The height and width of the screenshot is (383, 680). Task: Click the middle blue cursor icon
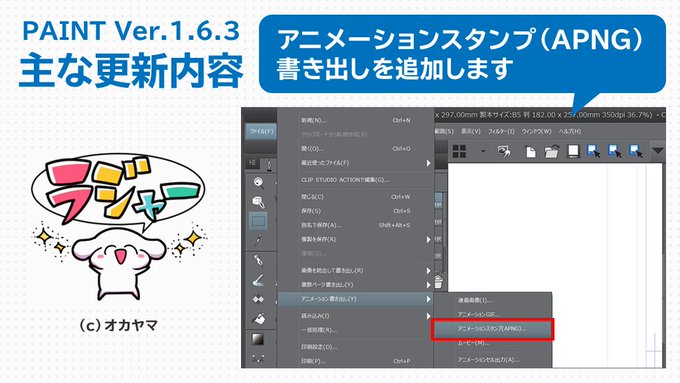pyautogui.click(x=615, y=151)
